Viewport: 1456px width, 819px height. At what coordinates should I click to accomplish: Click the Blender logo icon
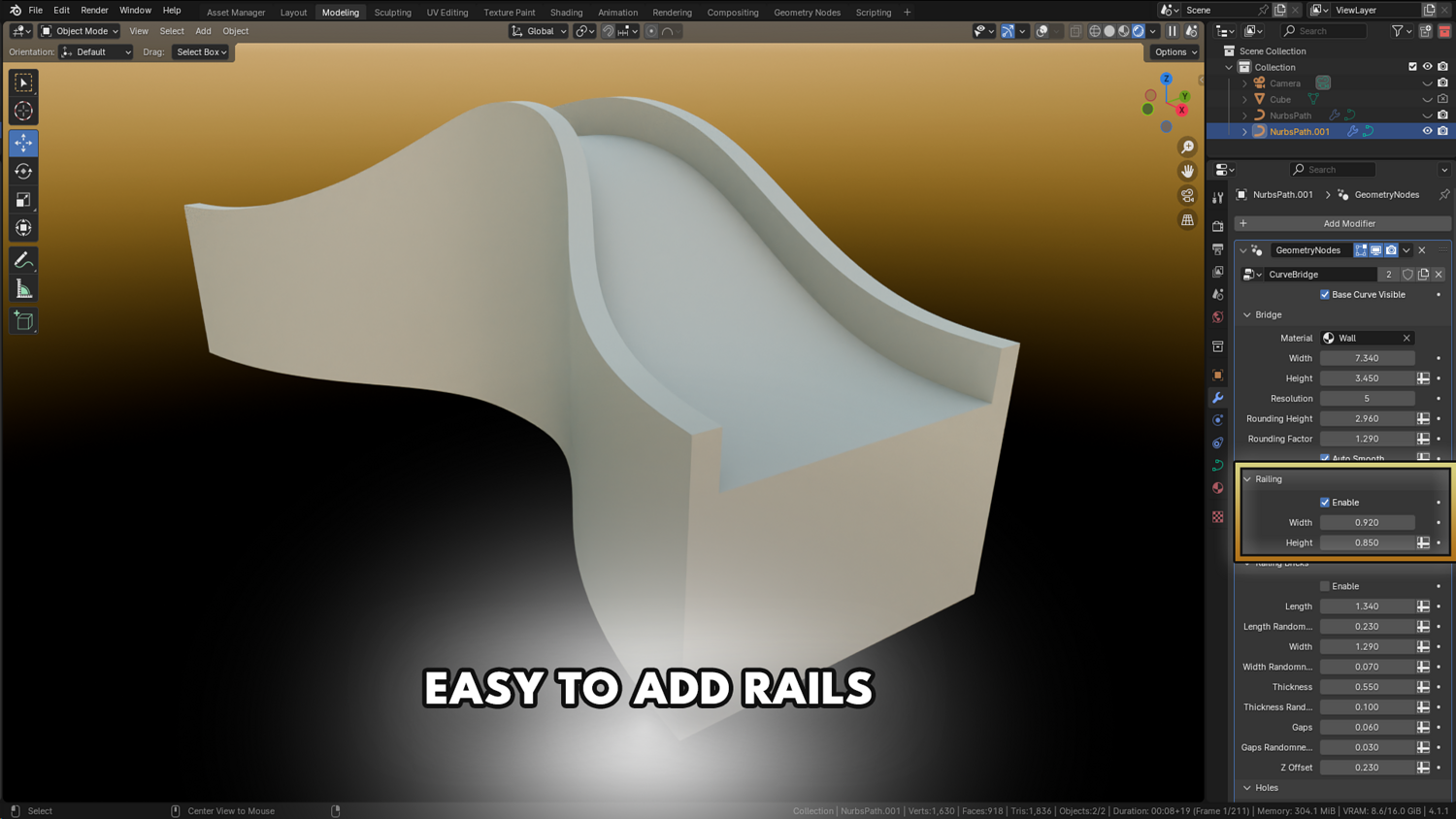pyautogui.click(x=15, y=11)
